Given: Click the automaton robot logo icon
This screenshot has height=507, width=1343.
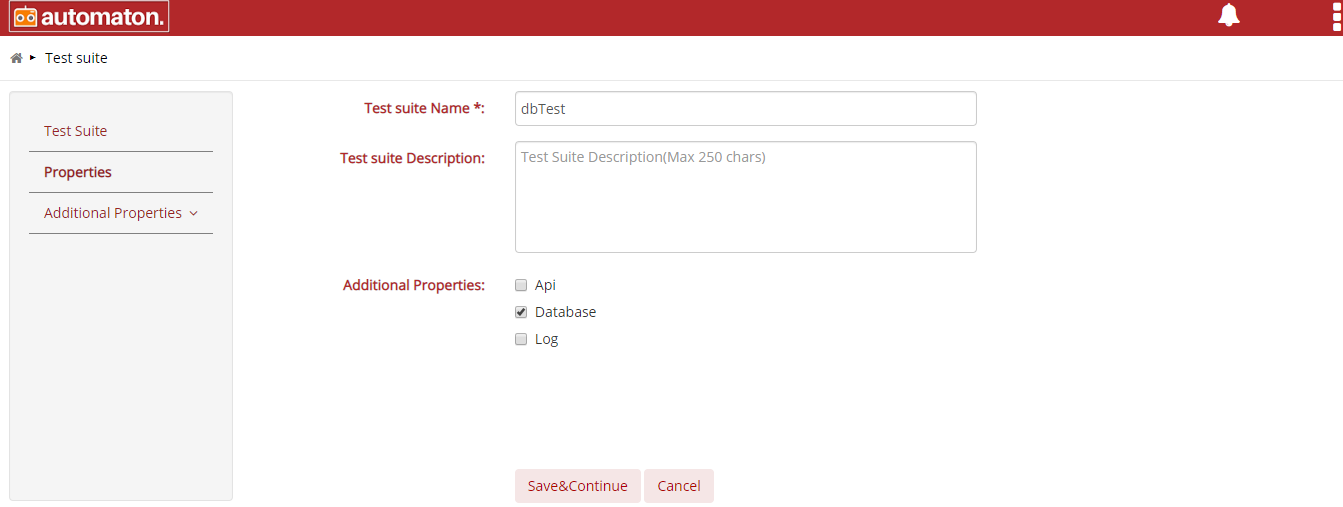Looking at the screenshot, I should coord(25,17).
